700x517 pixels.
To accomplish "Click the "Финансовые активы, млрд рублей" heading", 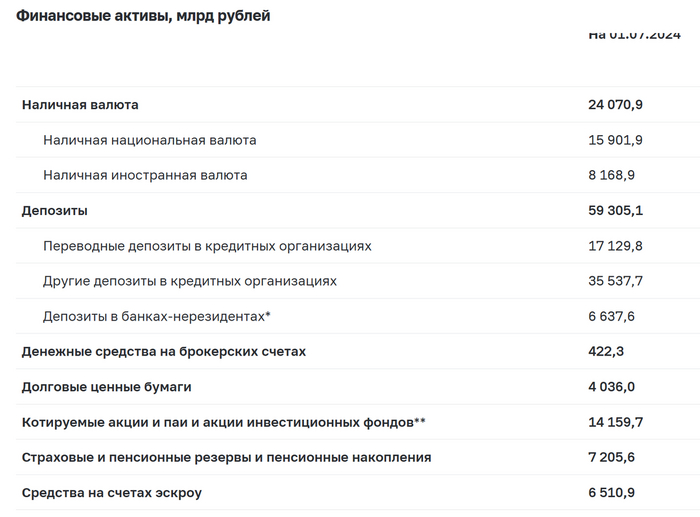I will (143, 16).
